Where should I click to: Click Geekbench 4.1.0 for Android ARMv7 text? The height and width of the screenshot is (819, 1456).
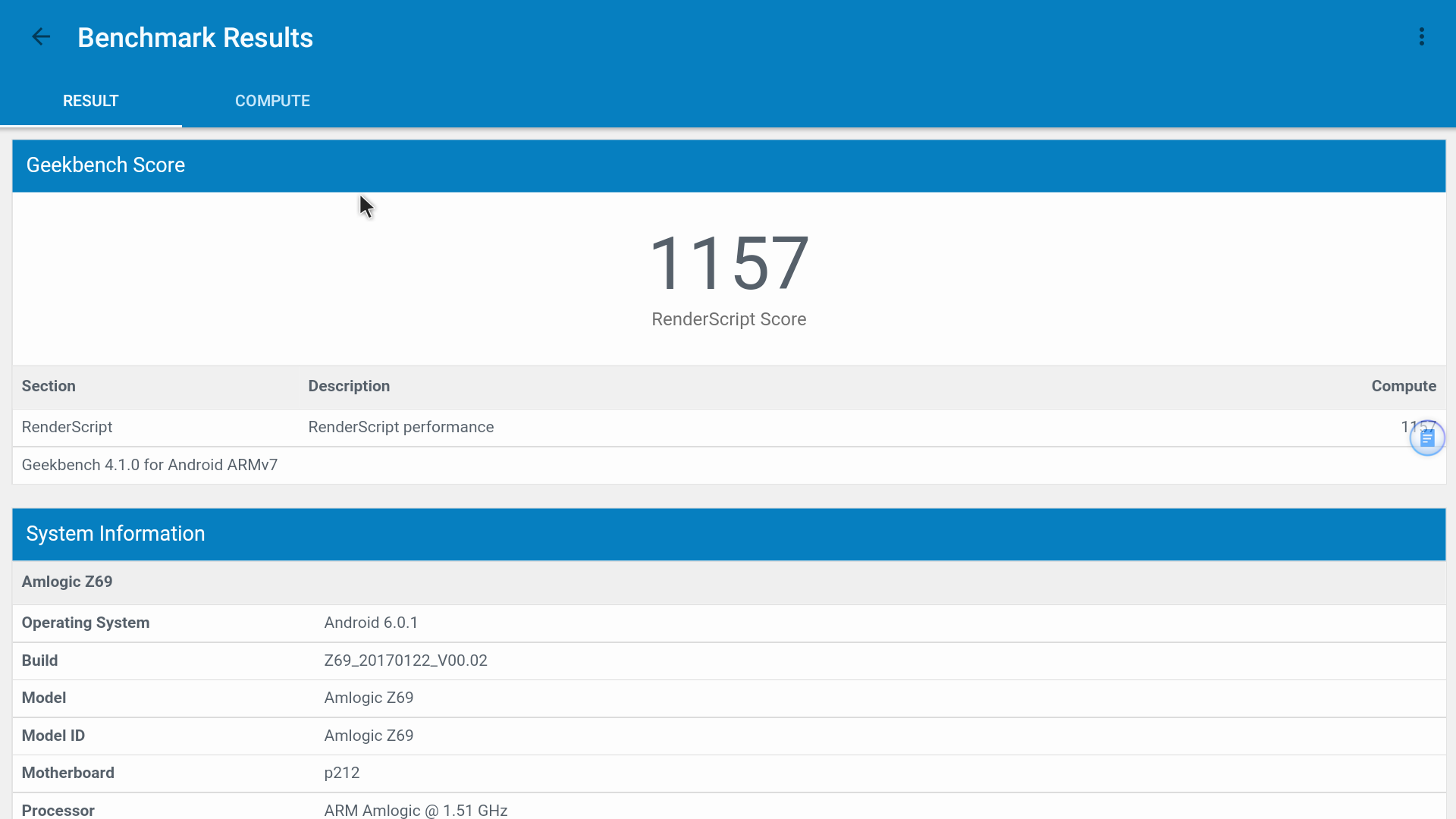(x=149, y=465)
